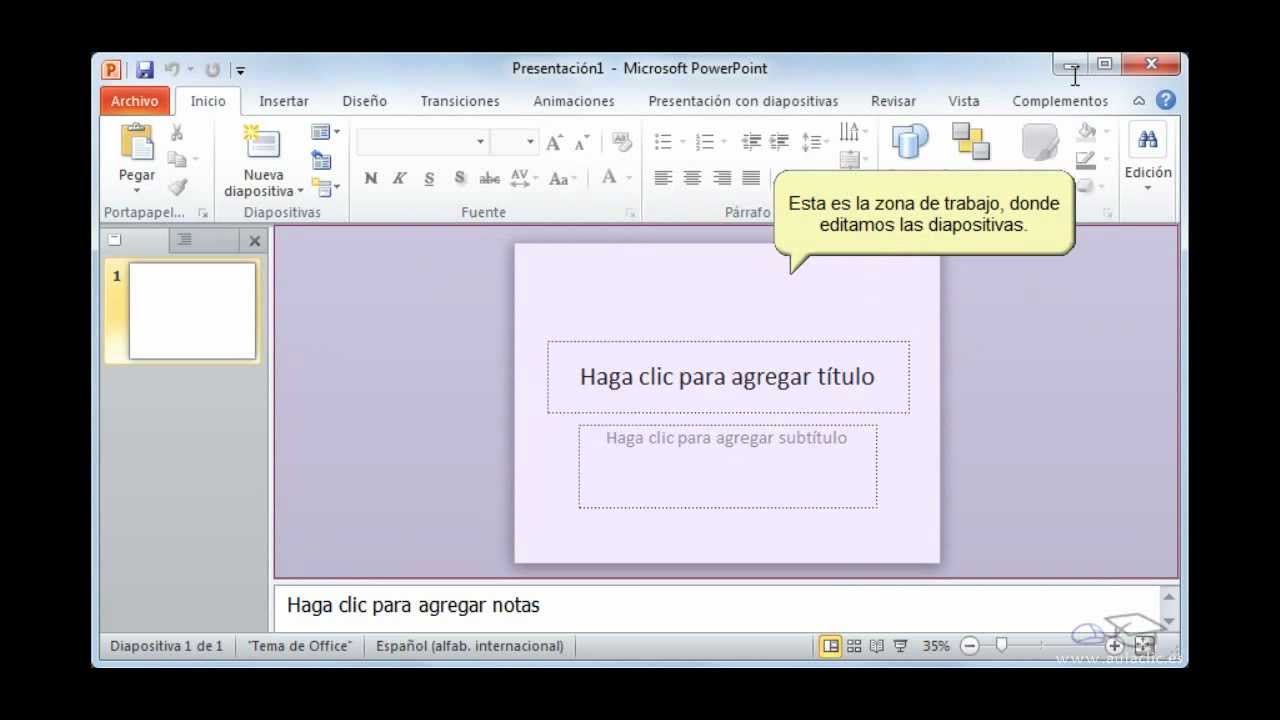Click the Edición binoculars icon
The height and width of the screenshot is (720, 1280).
coord(1148,140)
